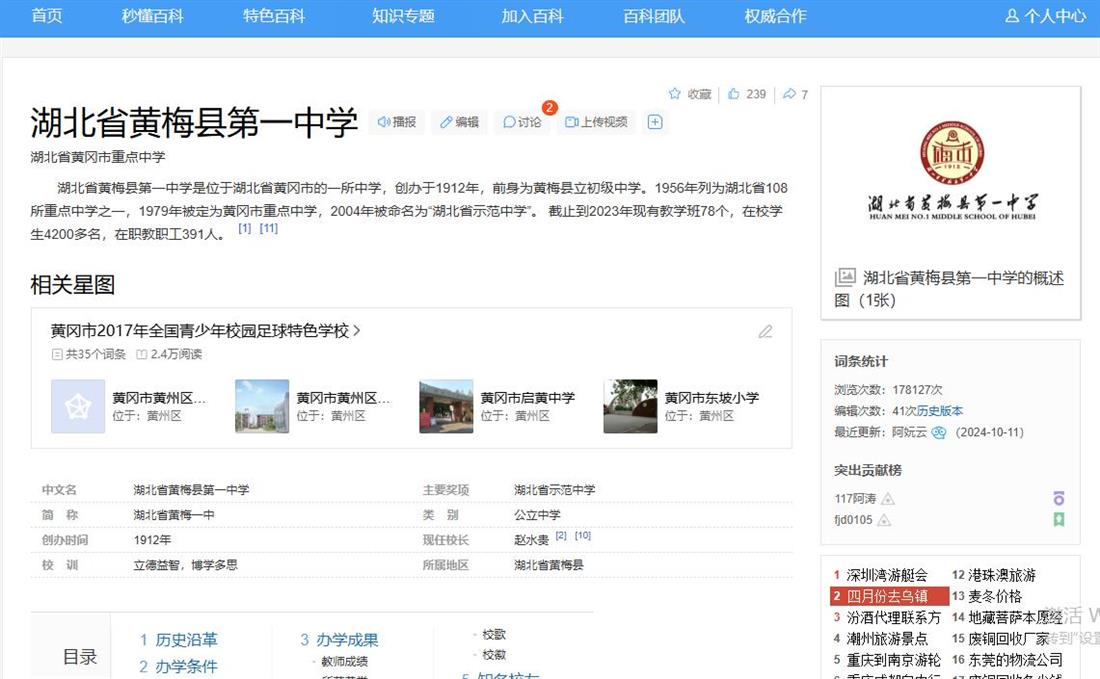The height and width of the screenshot is (679, 1100).
Task: Click the triangle icon next to fjd0105
Action: tap(884, 520)
